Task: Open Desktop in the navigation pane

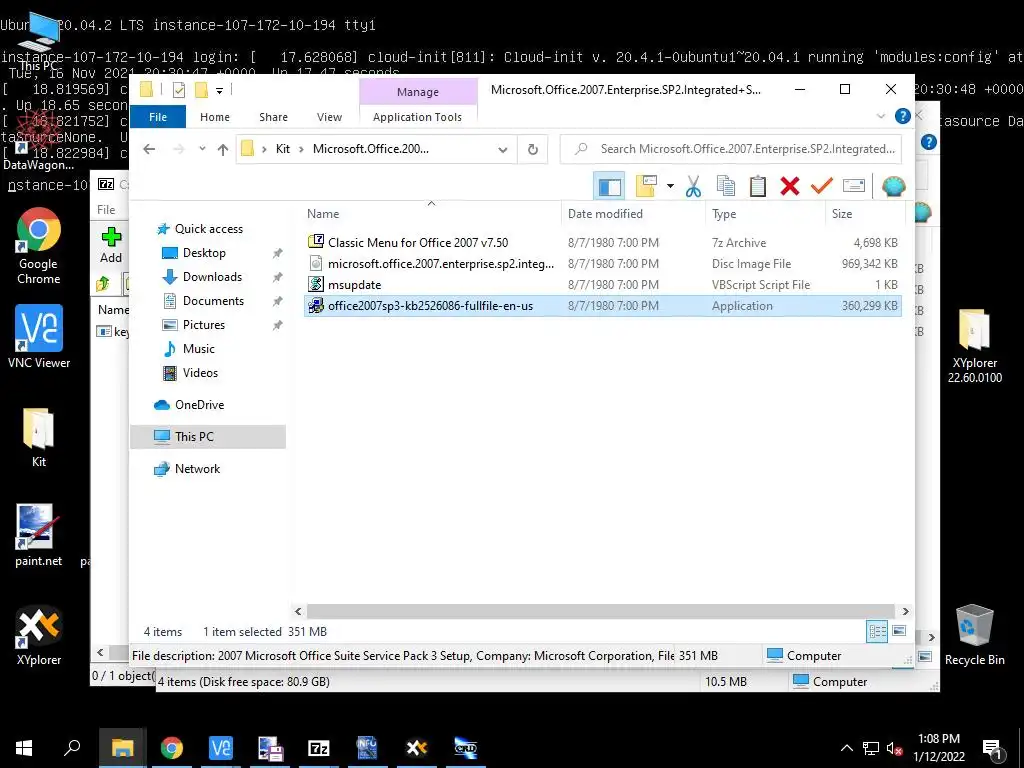Action: (x=204, y=253)
